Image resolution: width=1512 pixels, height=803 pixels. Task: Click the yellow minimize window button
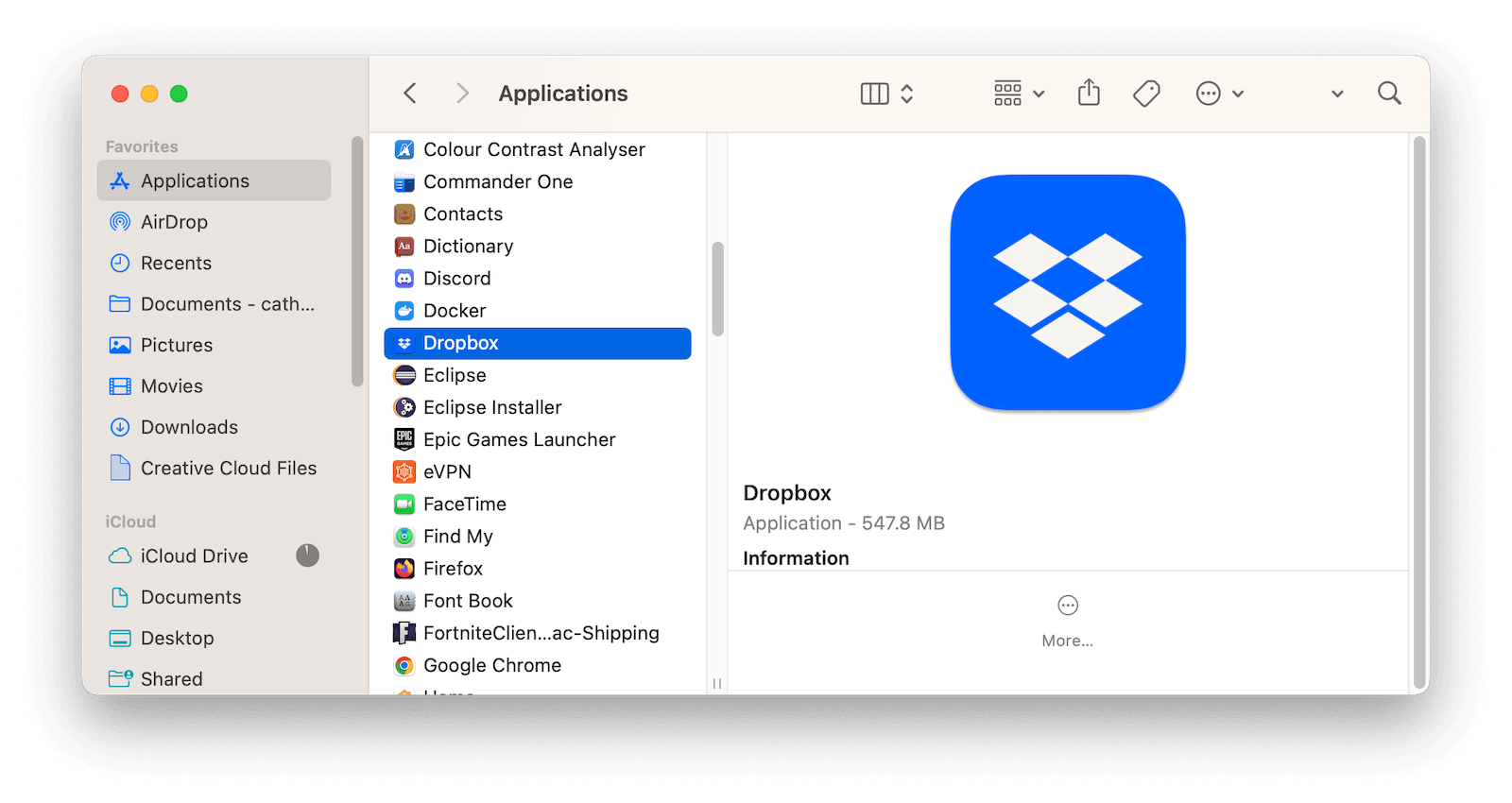149,94
